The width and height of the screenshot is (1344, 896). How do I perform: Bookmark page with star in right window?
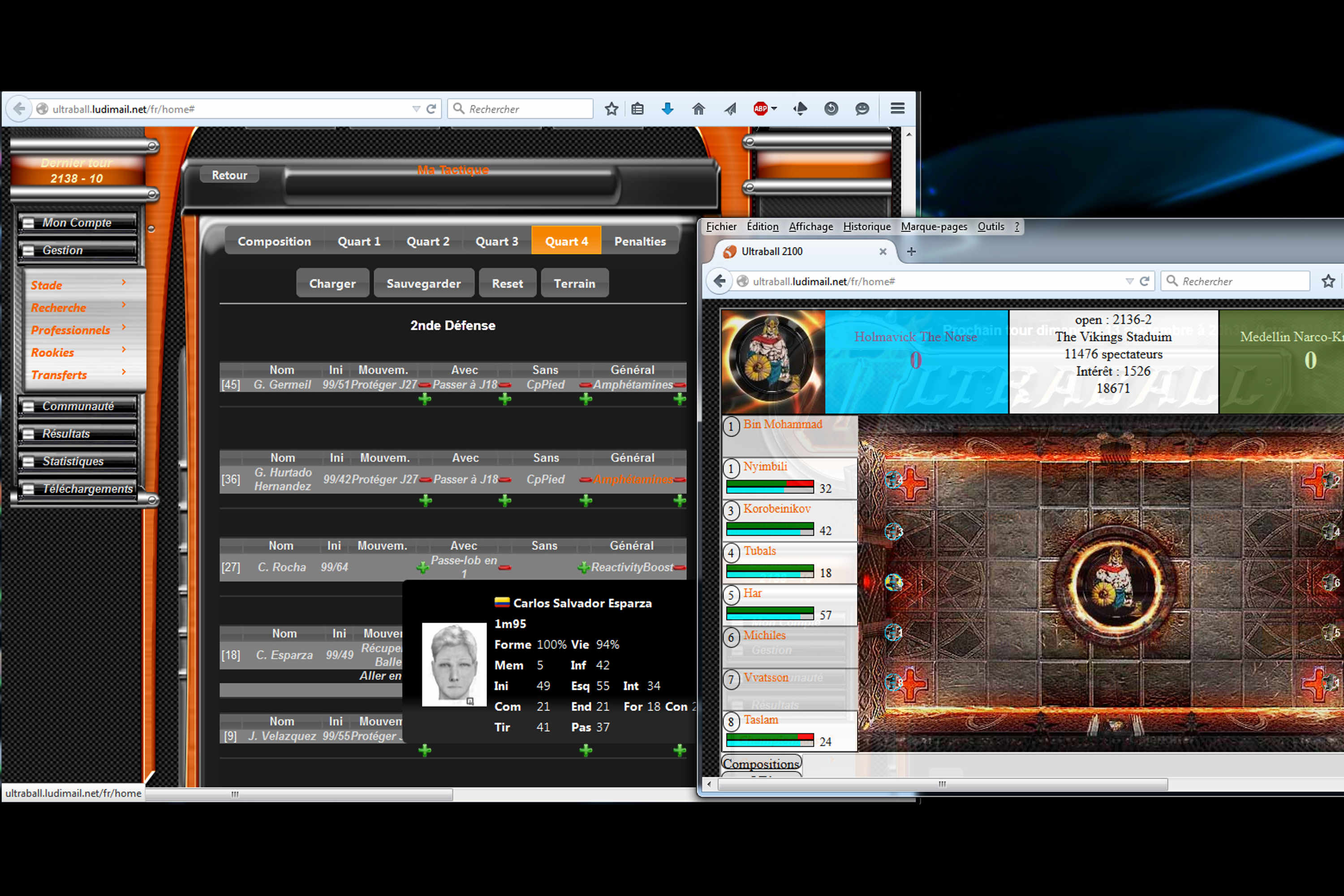click(x=1328, y=281)
